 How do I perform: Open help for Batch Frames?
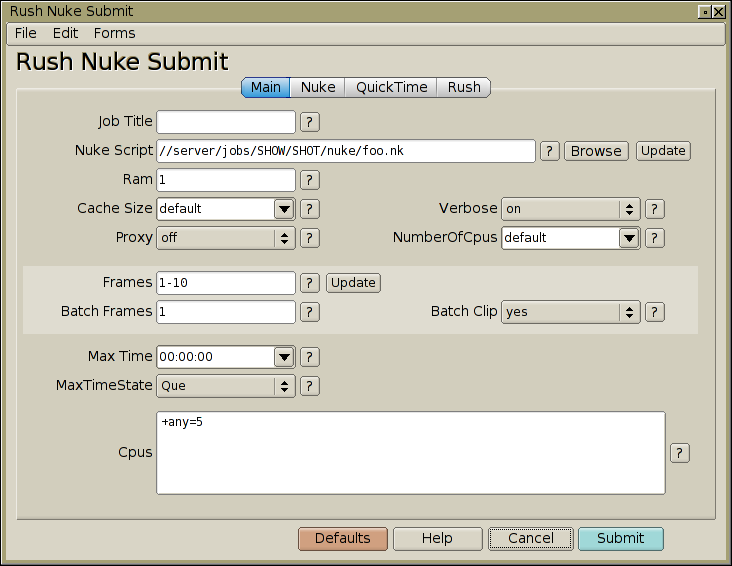(310, 312)
